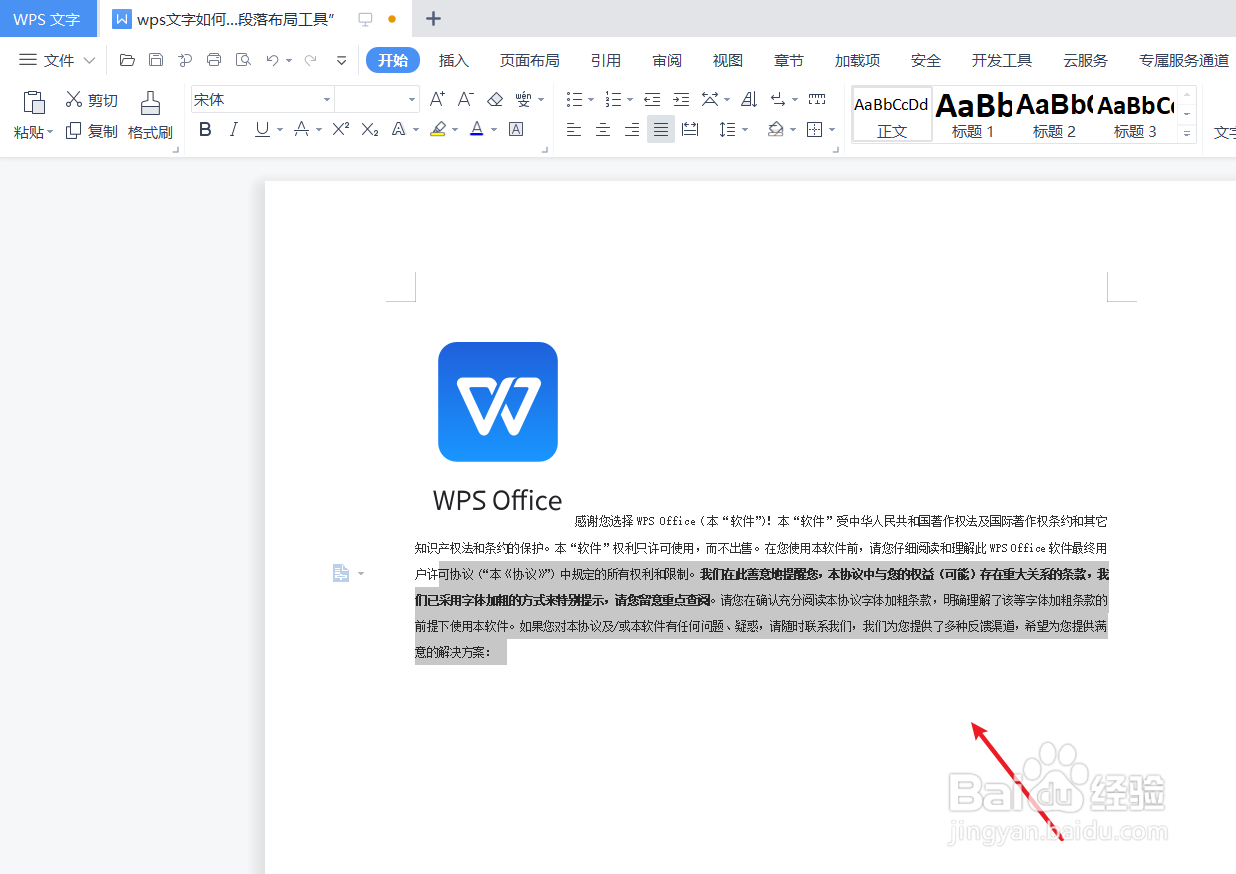This screenshot has width=1236, height=874.
Task: Apply the font color A
Action: (x=476, y=129)
